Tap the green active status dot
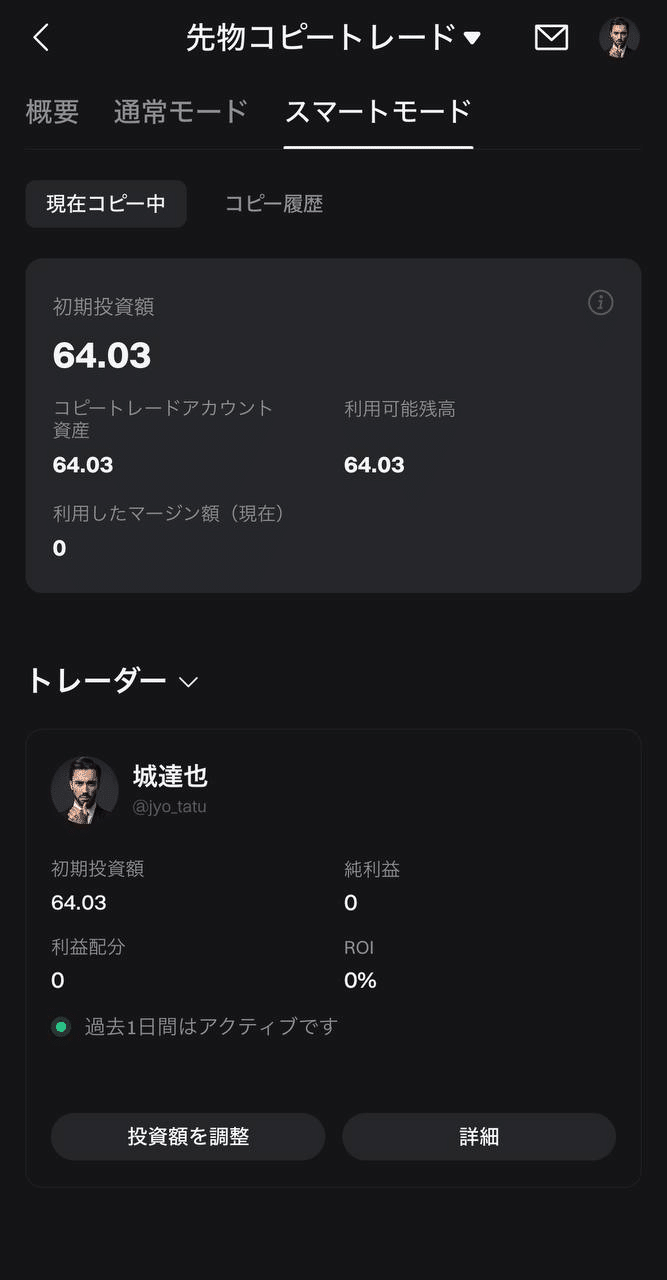The width and height of the screenshot is (667, 1280). pos(61,1026)
